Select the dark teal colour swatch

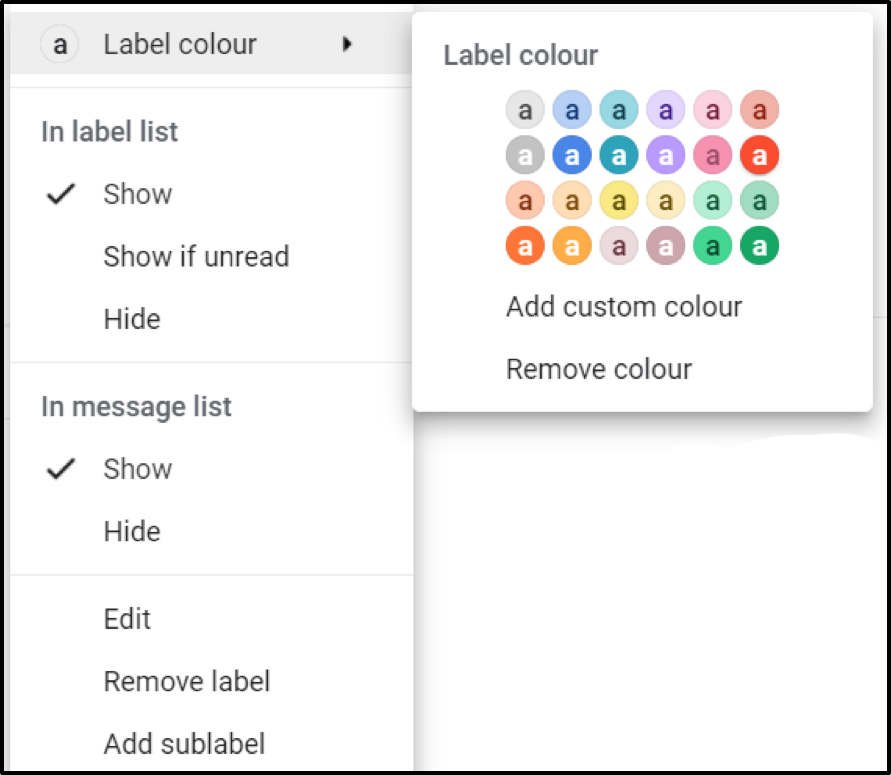coord(619,155)
